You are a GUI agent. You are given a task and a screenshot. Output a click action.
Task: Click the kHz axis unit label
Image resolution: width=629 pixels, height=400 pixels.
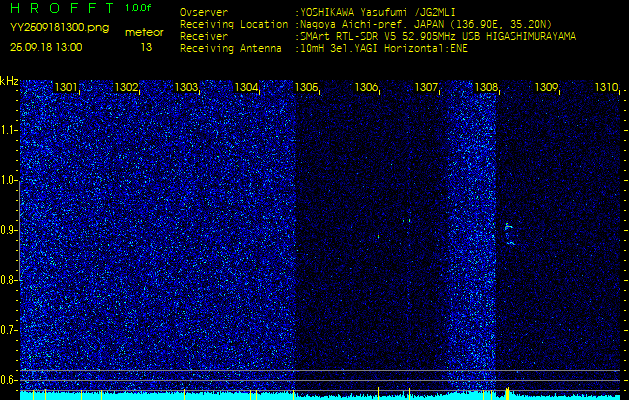tap(9, 81)
